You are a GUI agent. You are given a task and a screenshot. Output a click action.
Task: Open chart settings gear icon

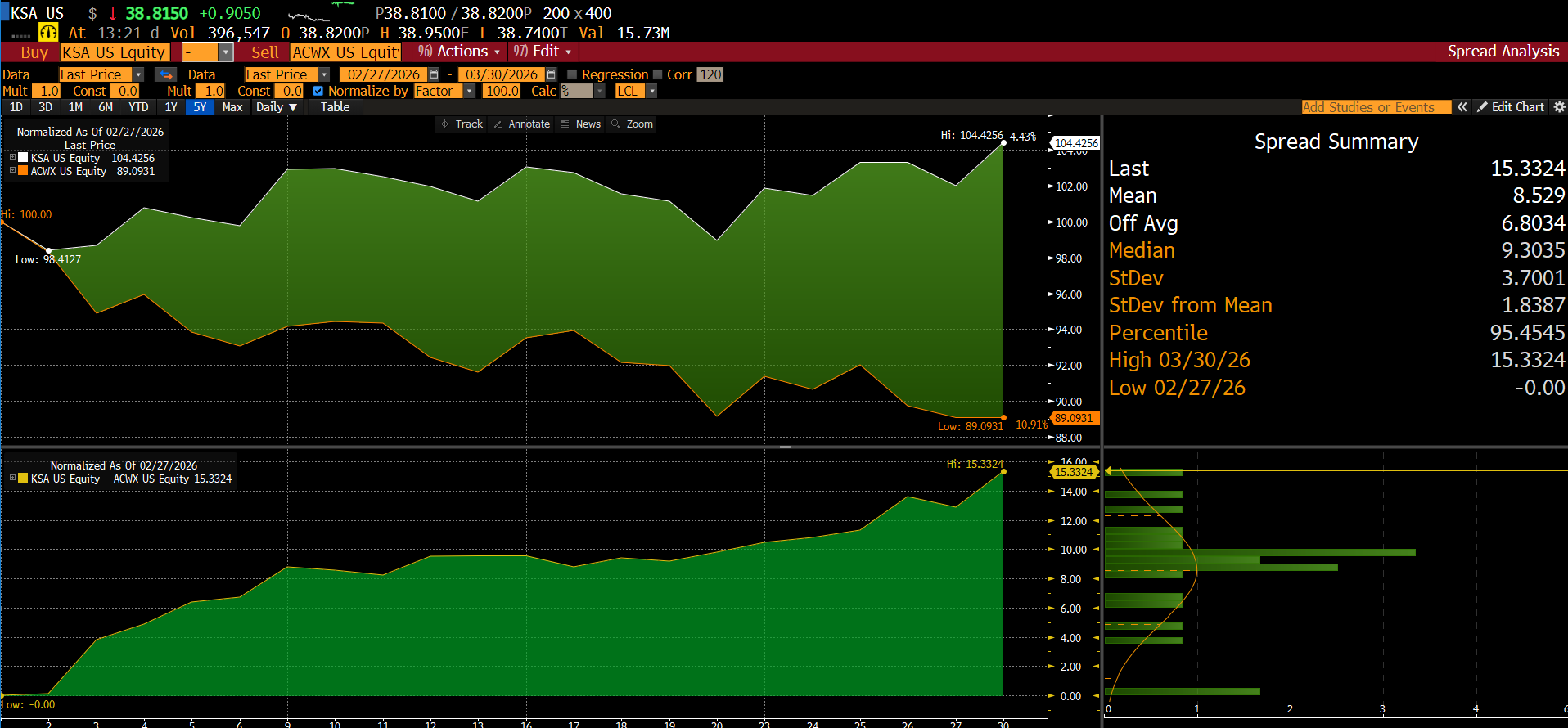pyautogui.click(x=1559, y=107)
